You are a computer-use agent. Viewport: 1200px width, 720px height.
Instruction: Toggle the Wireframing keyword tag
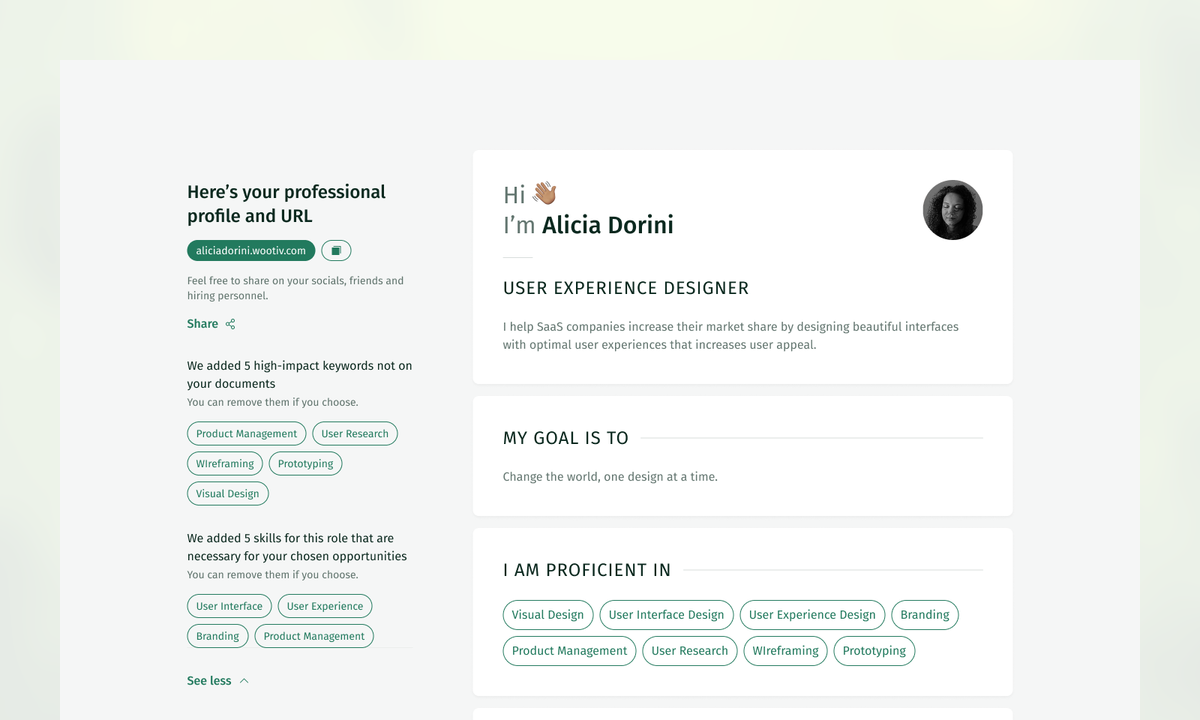pyautogui.click(x=225, y=464)
